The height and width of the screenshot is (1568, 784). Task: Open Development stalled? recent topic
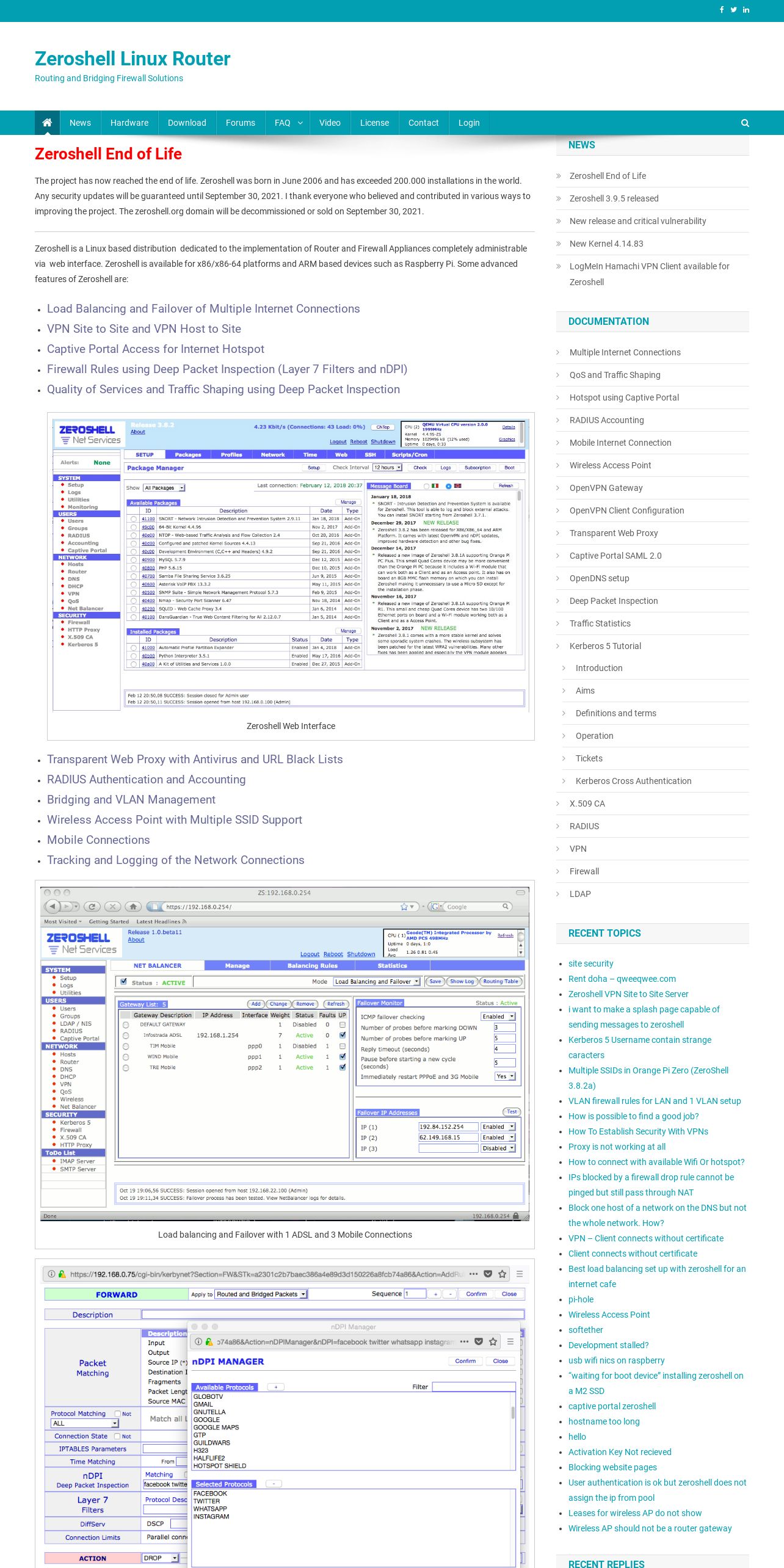click(x=608, y=1345)
